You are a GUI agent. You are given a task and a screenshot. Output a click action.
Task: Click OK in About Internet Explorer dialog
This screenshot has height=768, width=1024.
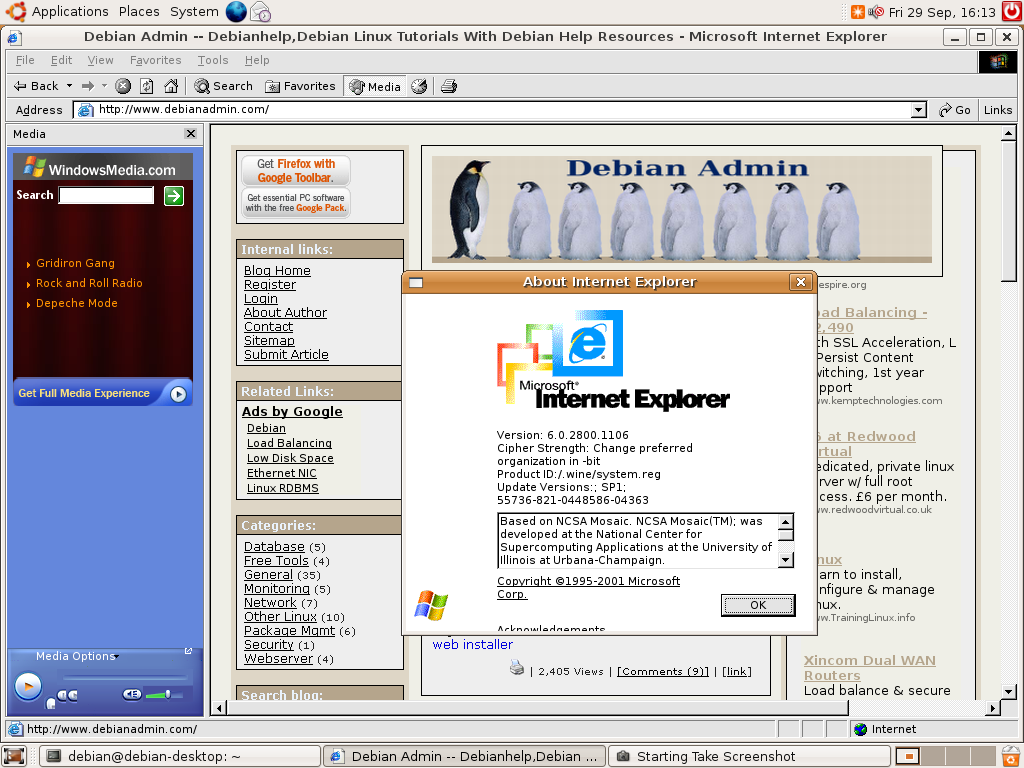pyautogui.click(x=758, y=605)
